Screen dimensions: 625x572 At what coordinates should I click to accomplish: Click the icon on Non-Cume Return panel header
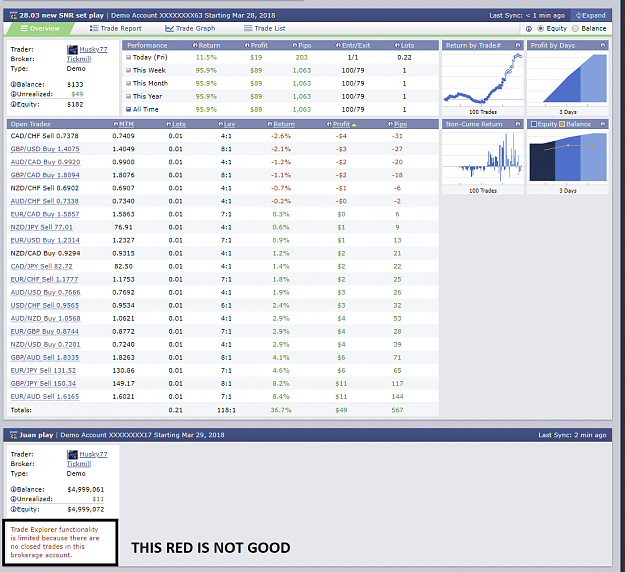click(518, 124)
